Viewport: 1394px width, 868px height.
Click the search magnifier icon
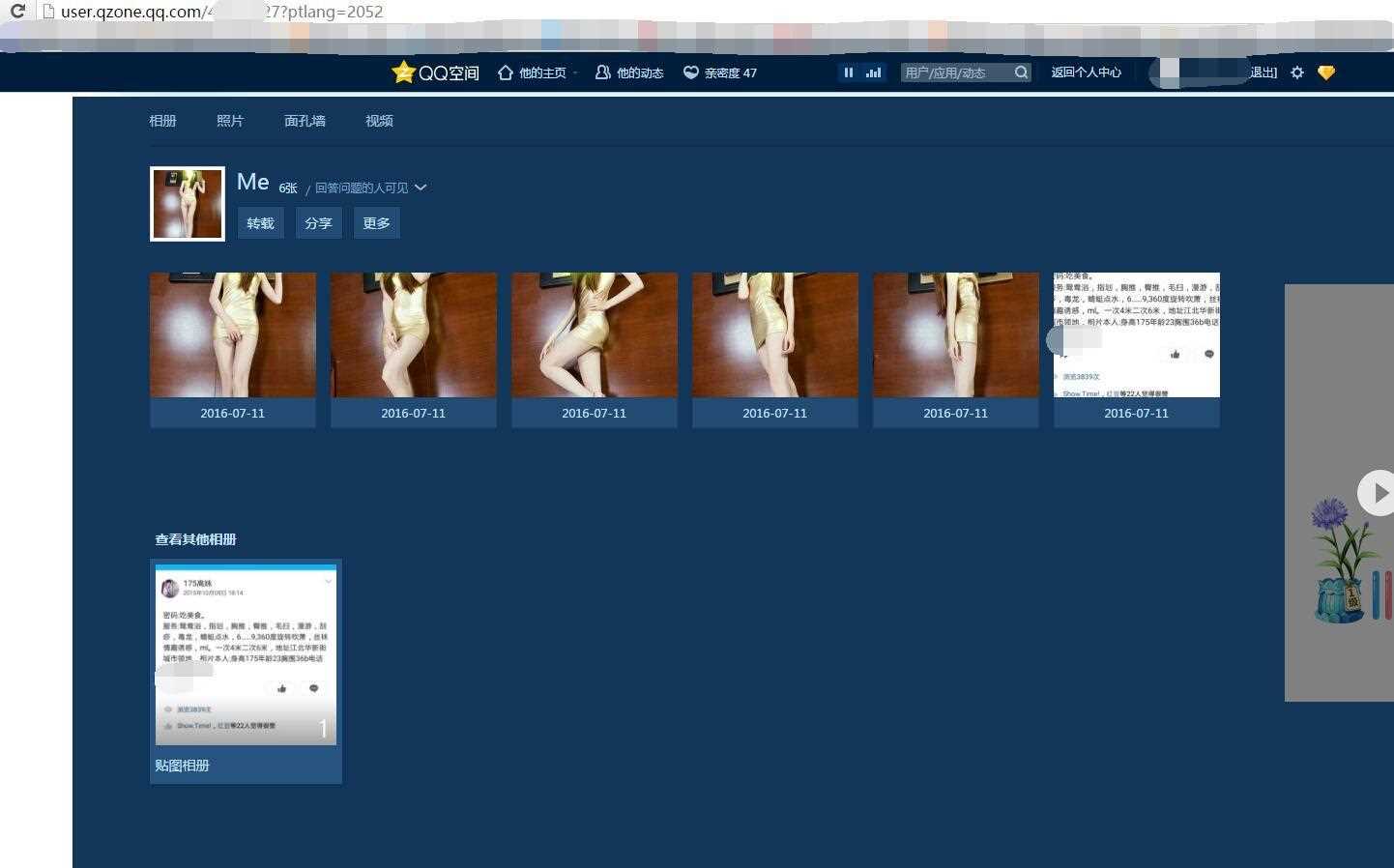pyautogui.click(x=1022, y=72)
